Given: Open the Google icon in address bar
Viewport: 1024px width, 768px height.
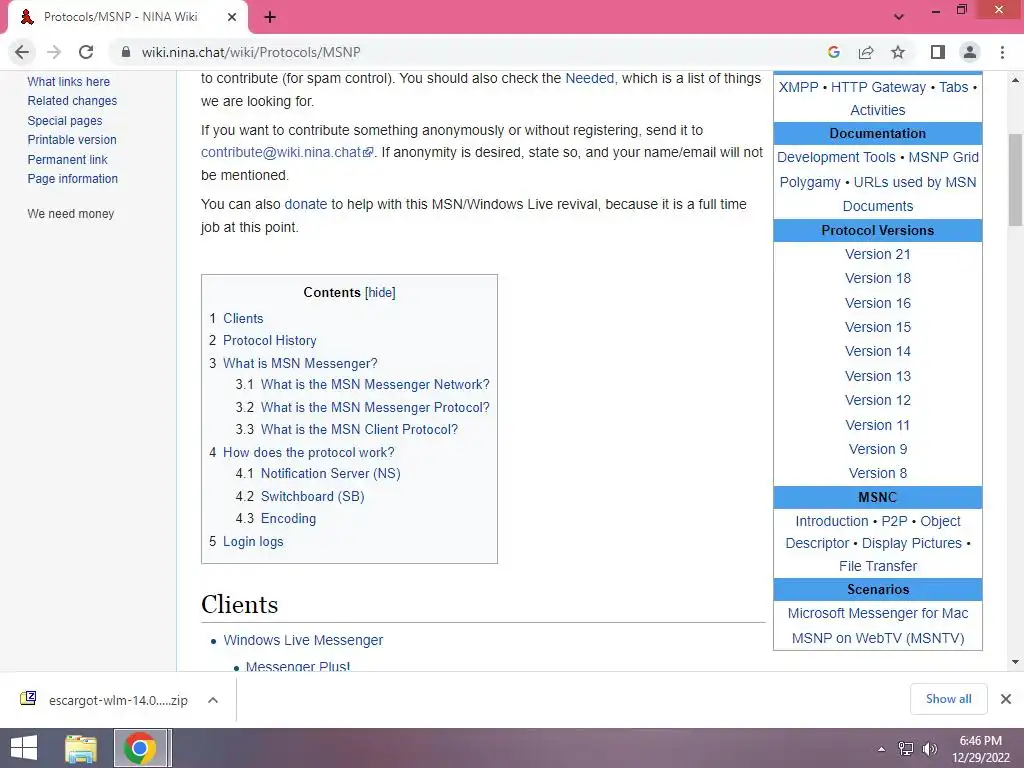Looking at the screenshot, I should point(833,52).
